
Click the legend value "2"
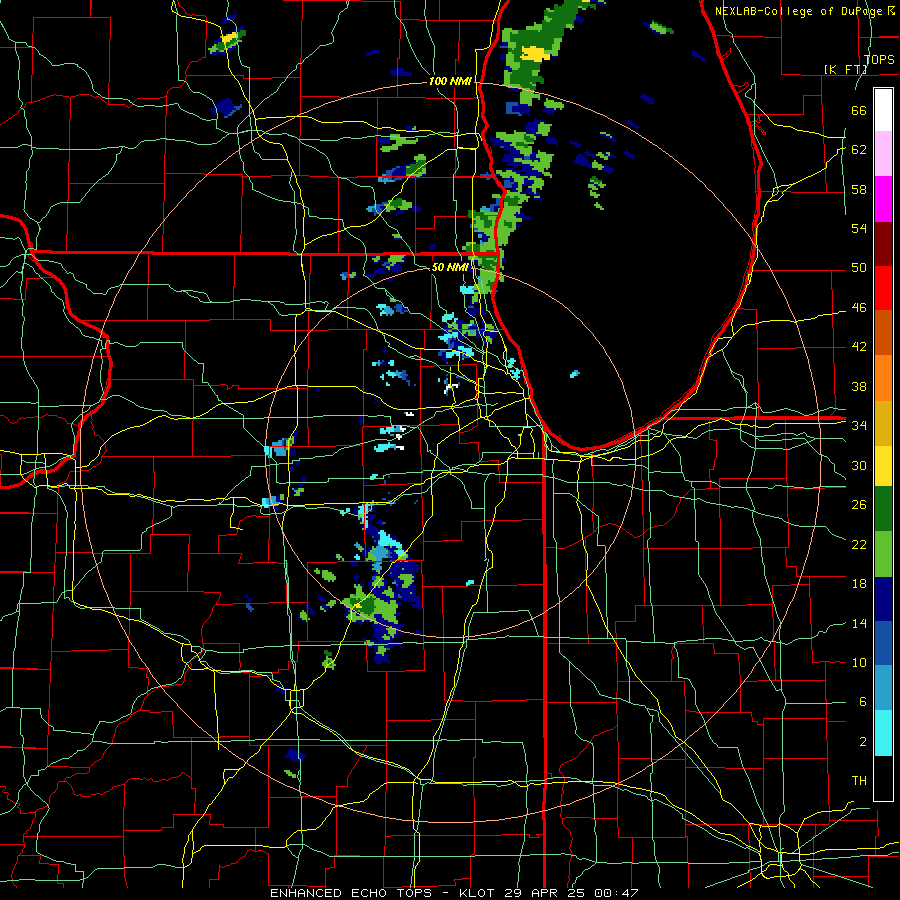coord(862,742)
